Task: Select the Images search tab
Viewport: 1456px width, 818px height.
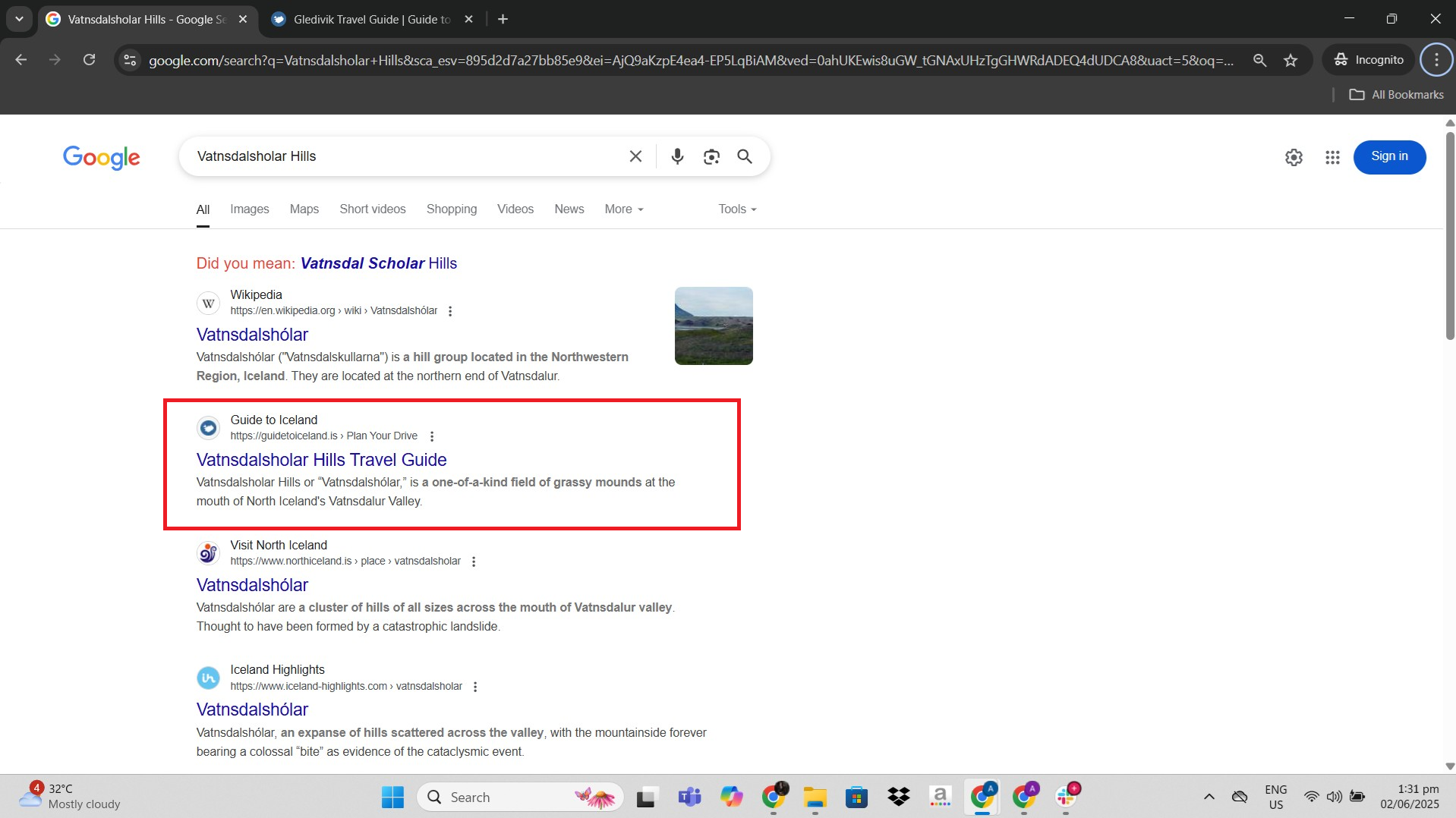Action: pos(250,209)
